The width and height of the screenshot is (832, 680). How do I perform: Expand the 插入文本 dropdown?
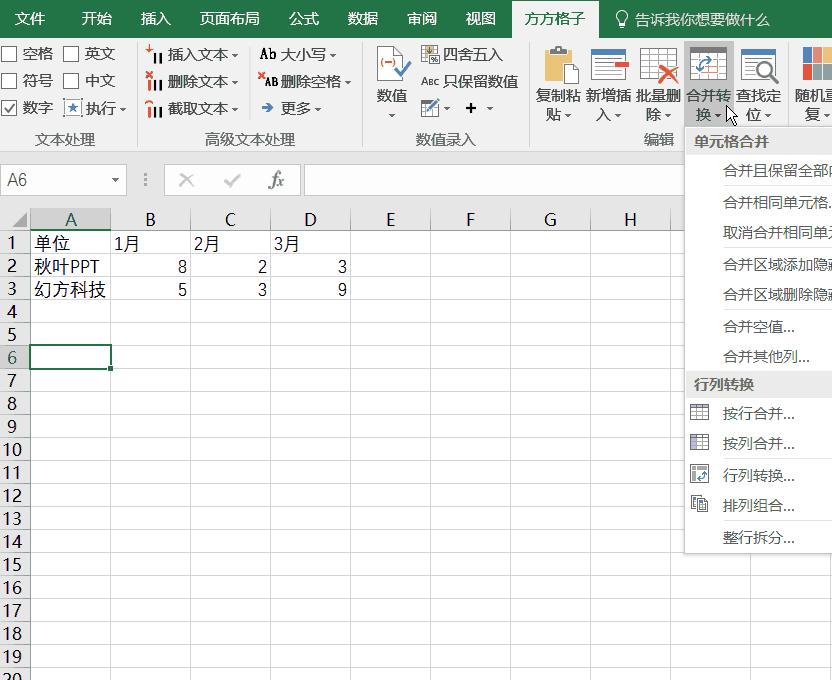(235, 55)
